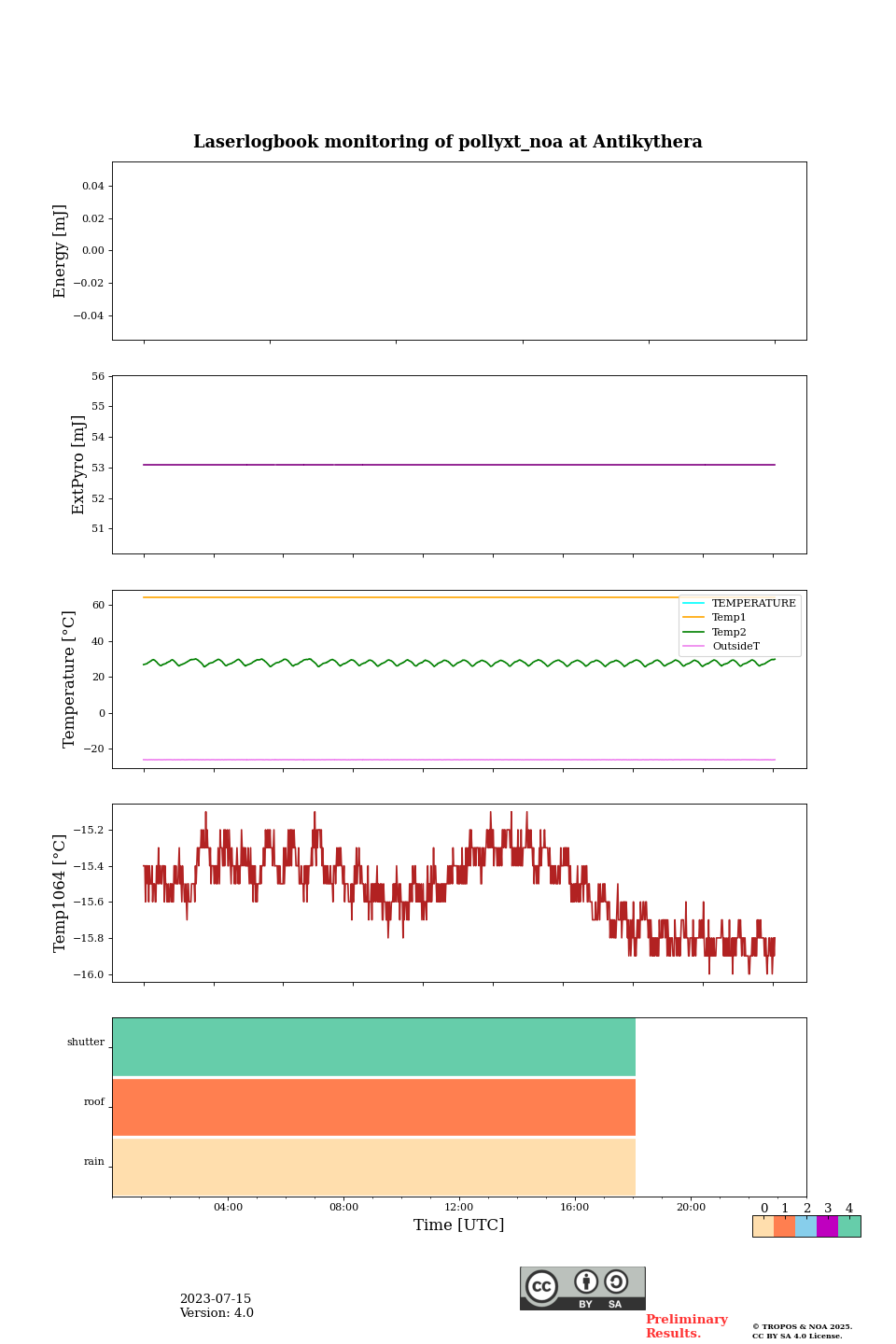Click the Creative Commons BY-SA license badge
Viewport: 896px width, 1344px height.
click(582, 1288)
